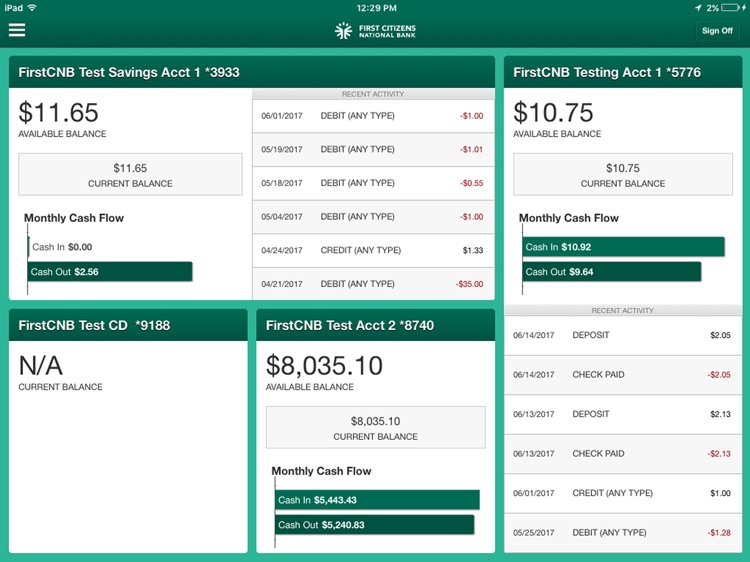
Task: Select the 05/19/2017 debit -$1.01 transaction
Action: tap(373, 149)
